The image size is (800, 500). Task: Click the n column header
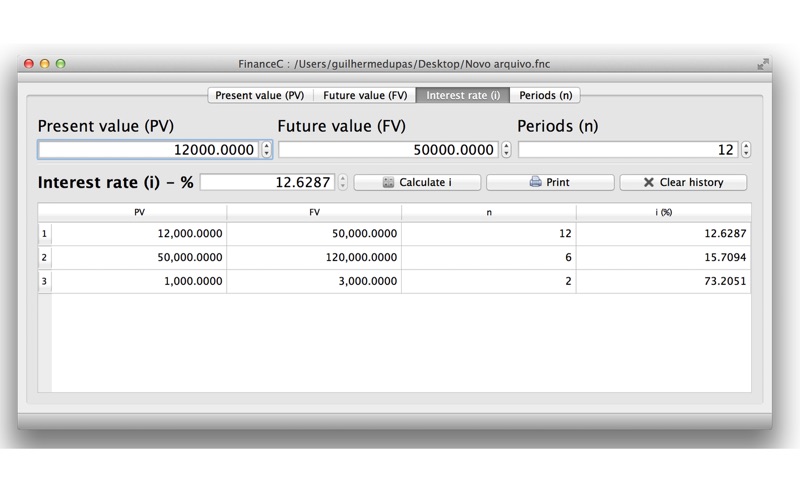coord(489,212)
